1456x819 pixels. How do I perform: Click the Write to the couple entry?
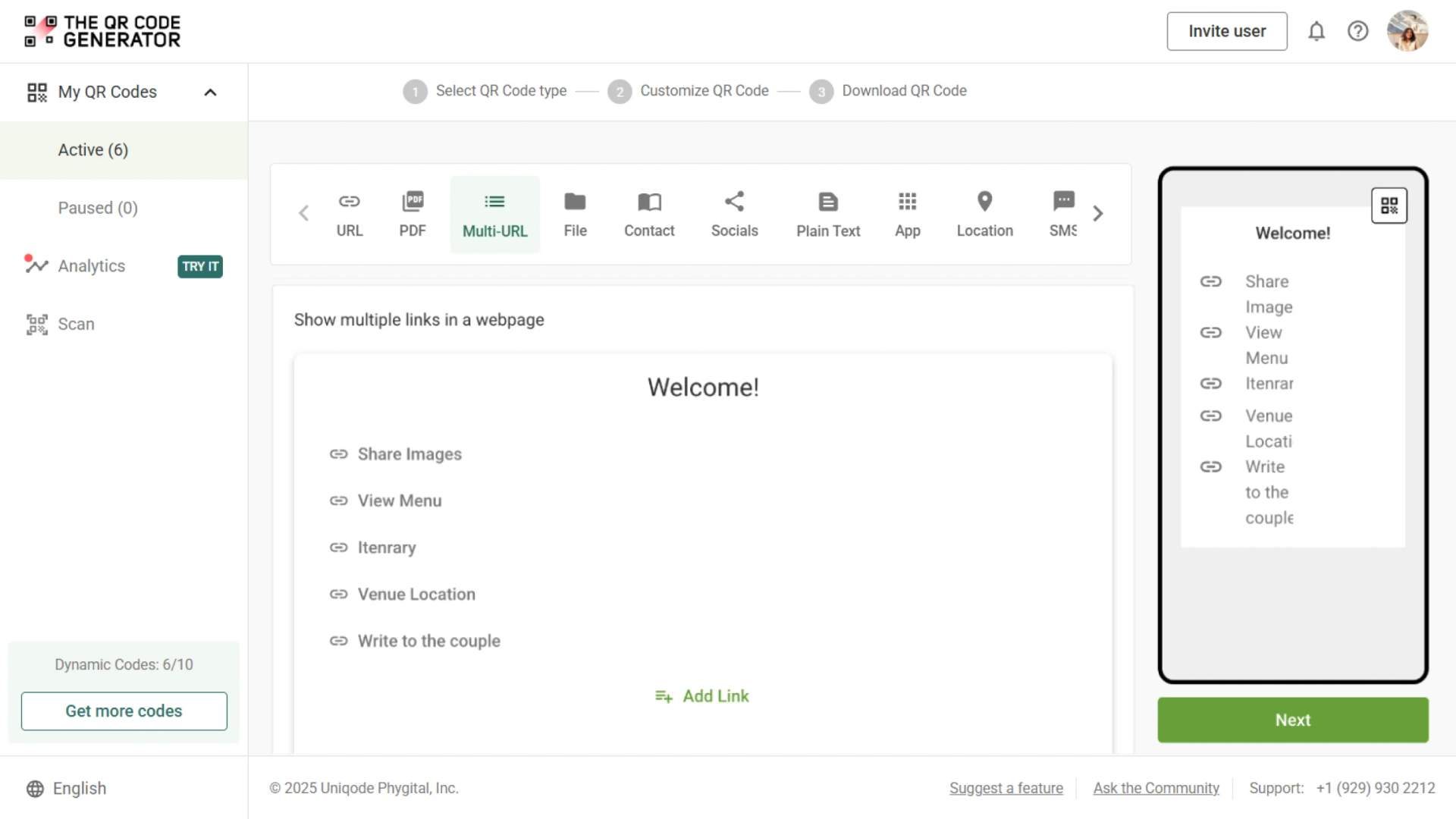click(x=415, y=642)
